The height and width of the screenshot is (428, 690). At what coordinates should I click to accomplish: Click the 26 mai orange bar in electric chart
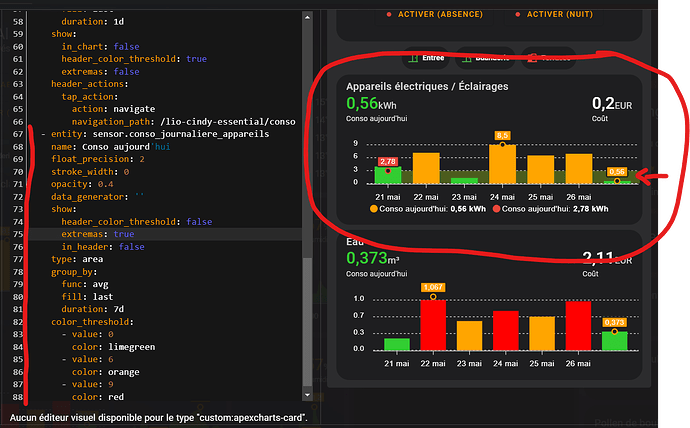click(x=579, y=168)
